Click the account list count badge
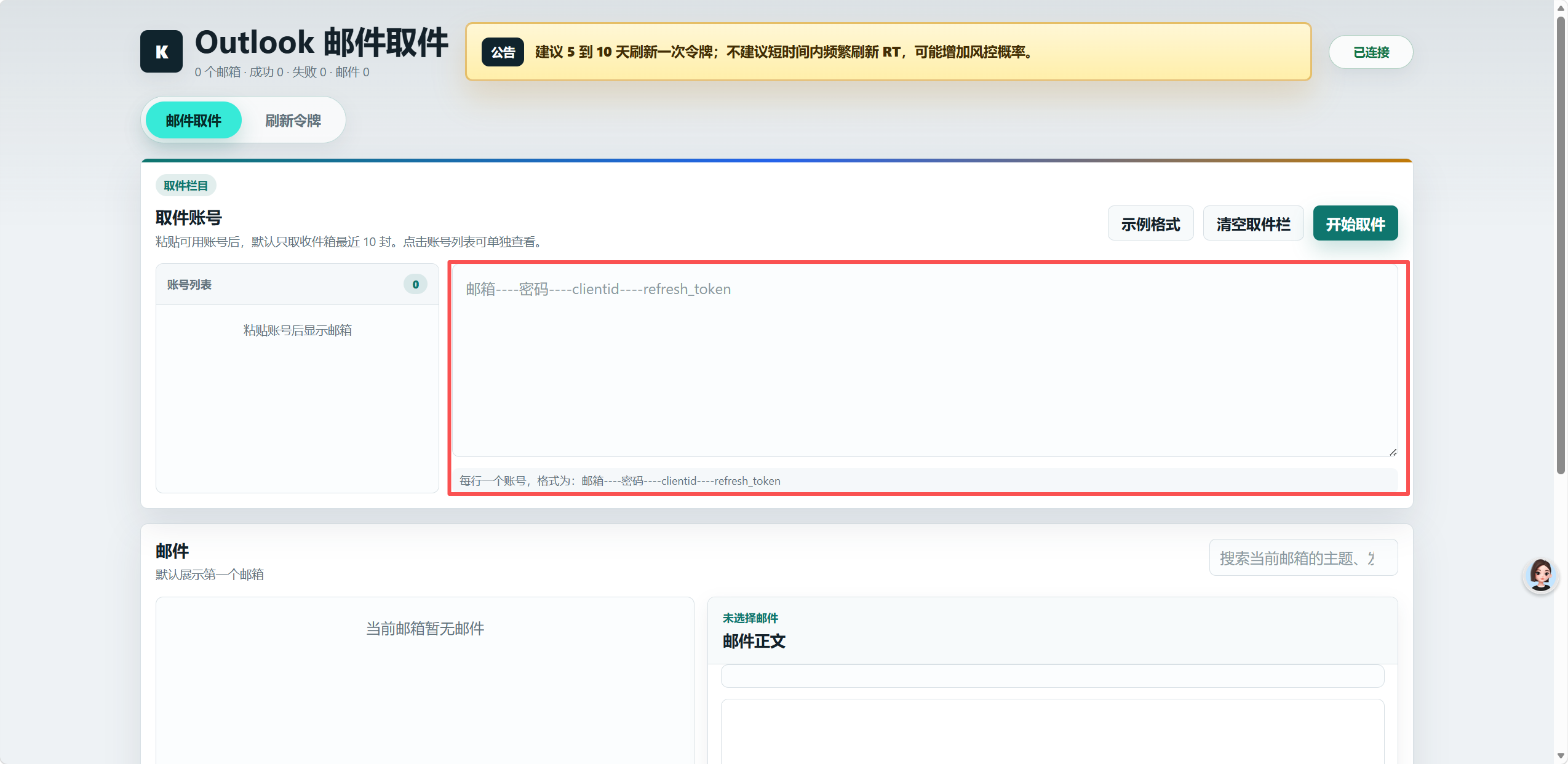Screen dimensions: 1568x764 pyautogui.click(x=415, y=284)
